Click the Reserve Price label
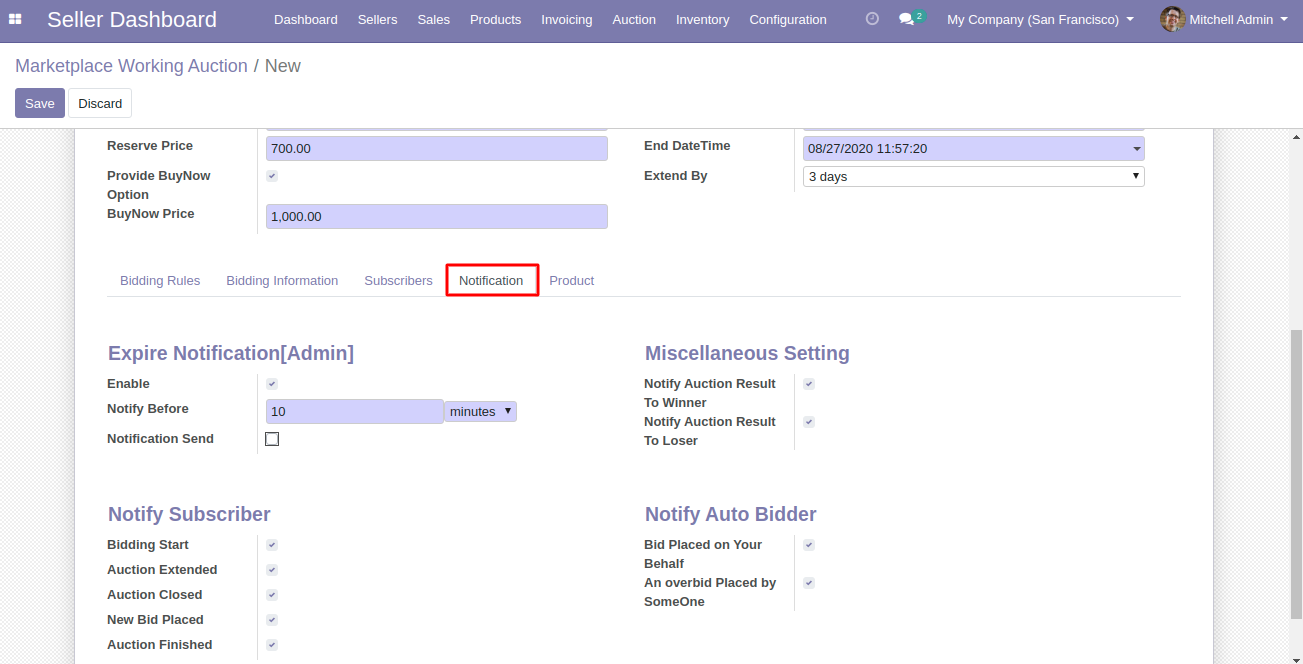The width and height of the screenshot is (1303, 664). coord(150,146)
